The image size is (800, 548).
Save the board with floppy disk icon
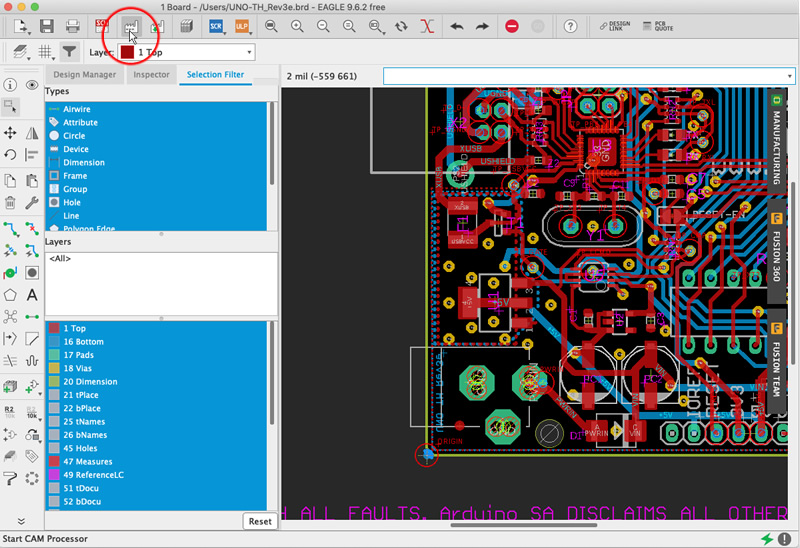[x=47, y=26]
